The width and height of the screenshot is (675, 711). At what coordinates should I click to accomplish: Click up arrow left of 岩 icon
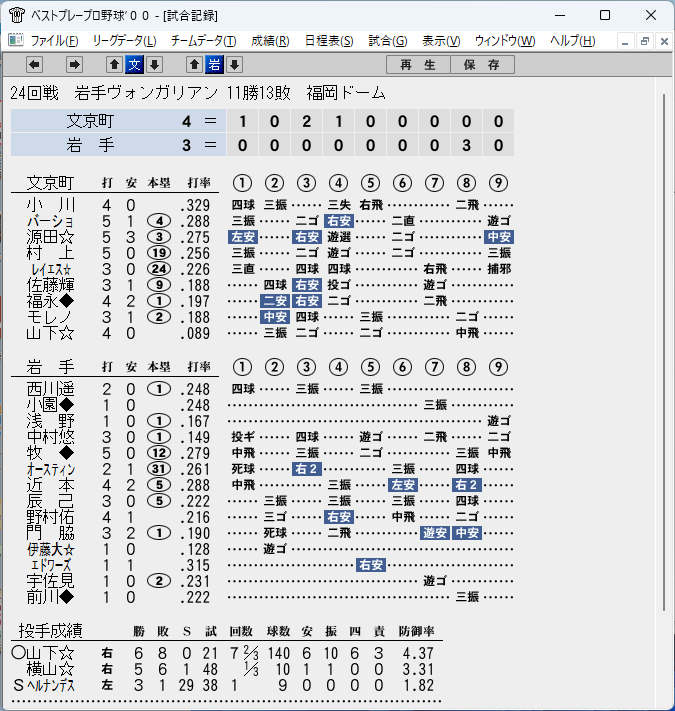[194, 65]
